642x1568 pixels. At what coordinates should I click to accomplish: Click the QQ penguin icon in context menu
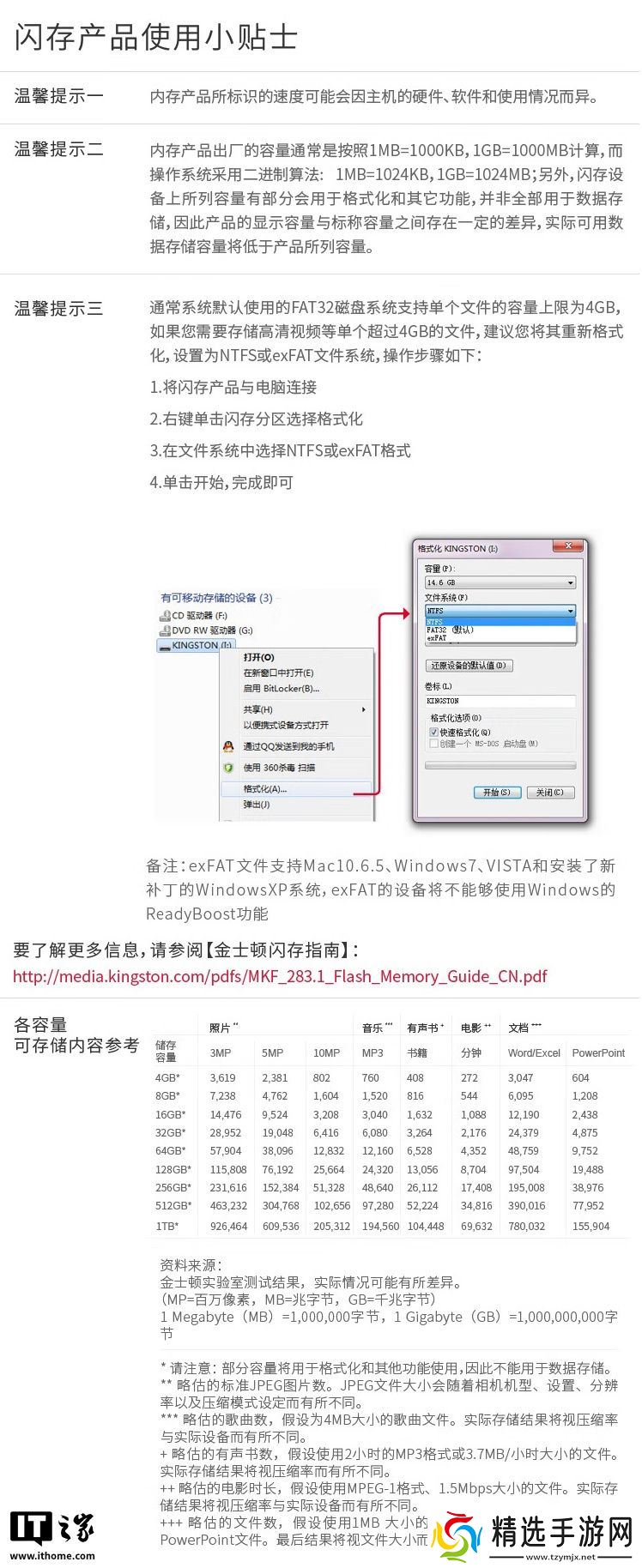pyautogui.click(x=228, y=746)
